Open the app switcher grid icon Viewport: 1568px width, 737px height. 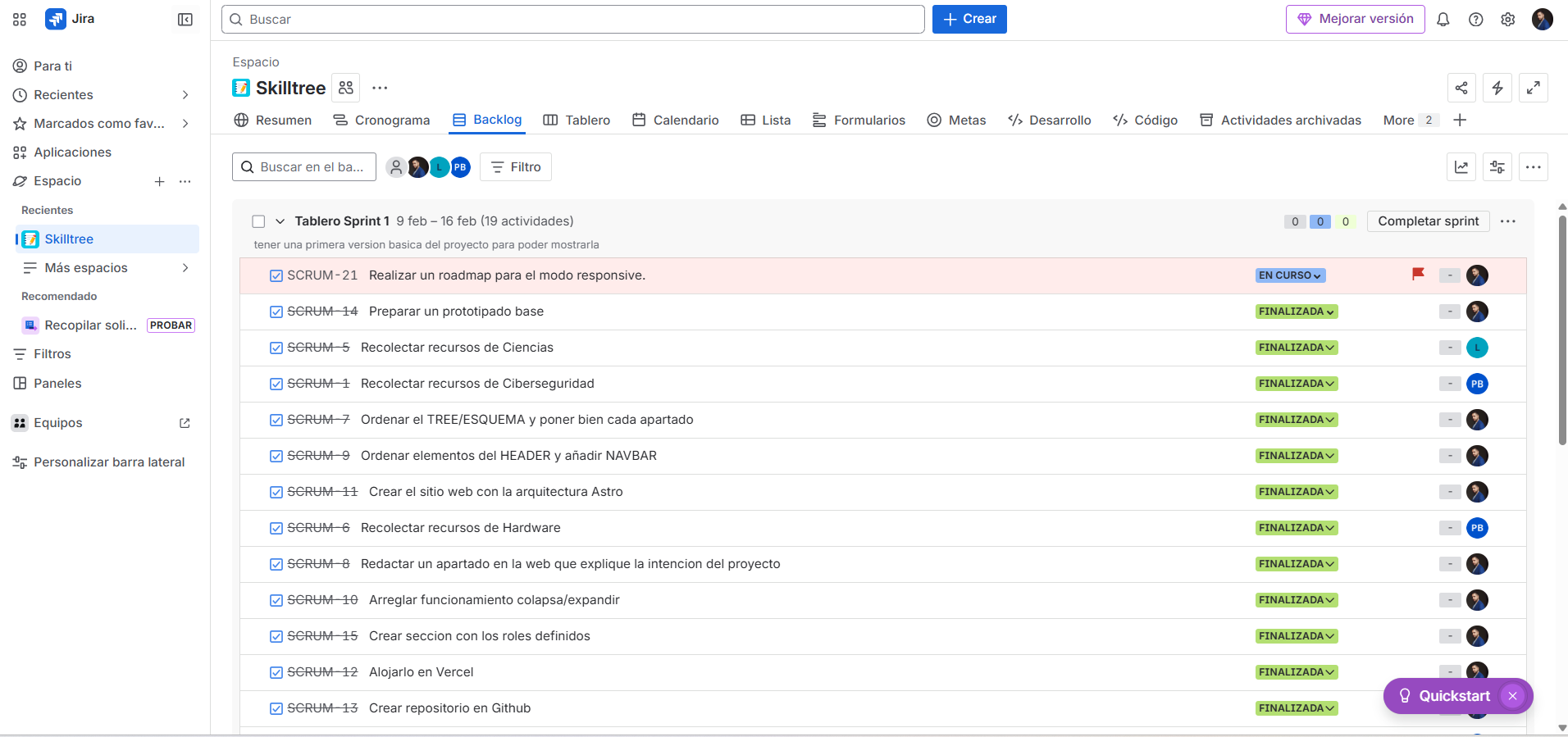(x=20, y=19)
